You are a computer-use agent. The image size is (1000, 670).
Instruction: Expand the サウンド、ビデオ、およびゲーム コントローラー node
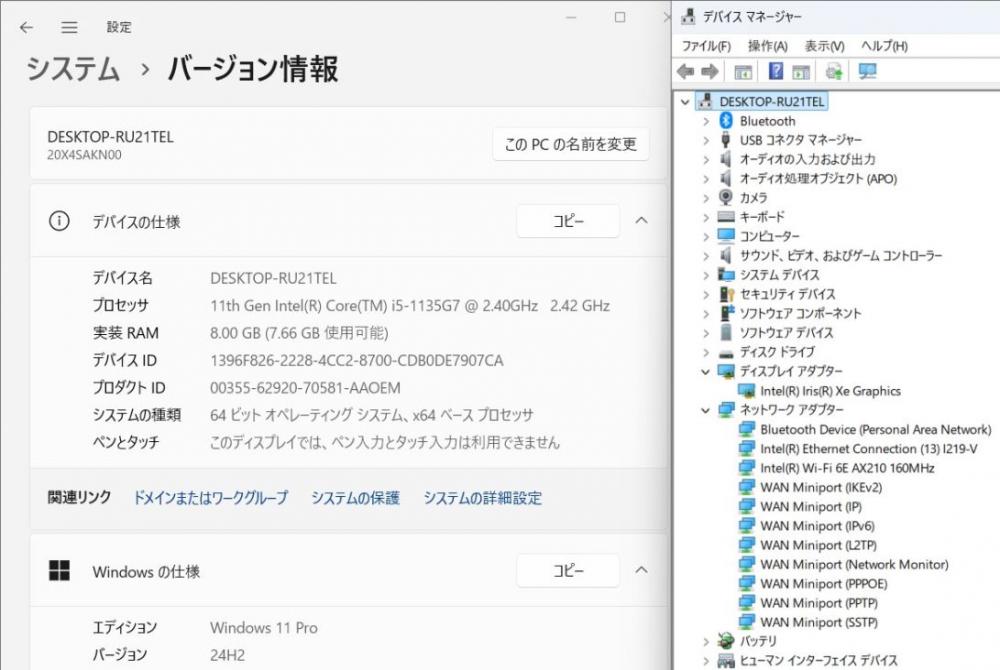pyautogui.click(x=705, y=256)
